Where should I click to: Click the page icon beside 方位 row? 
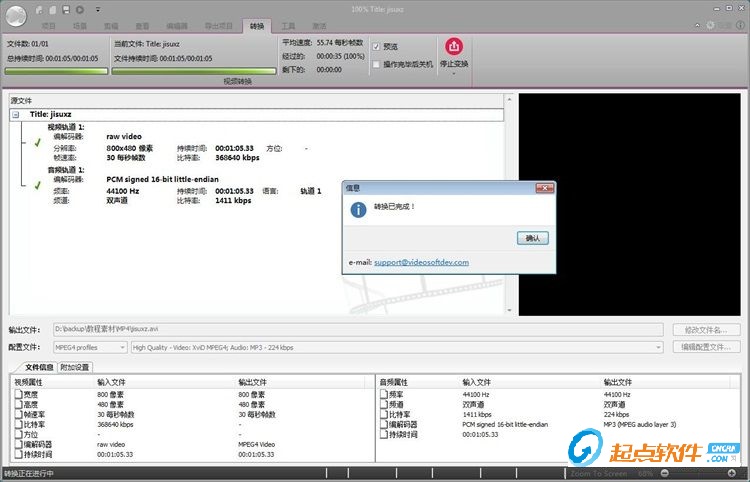pos(18,435)
